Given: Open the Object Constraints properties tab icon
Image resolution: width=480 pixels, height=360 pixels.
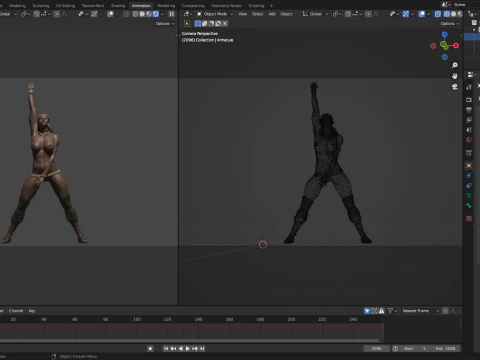Looking at the screenshot, I should 469,185.
